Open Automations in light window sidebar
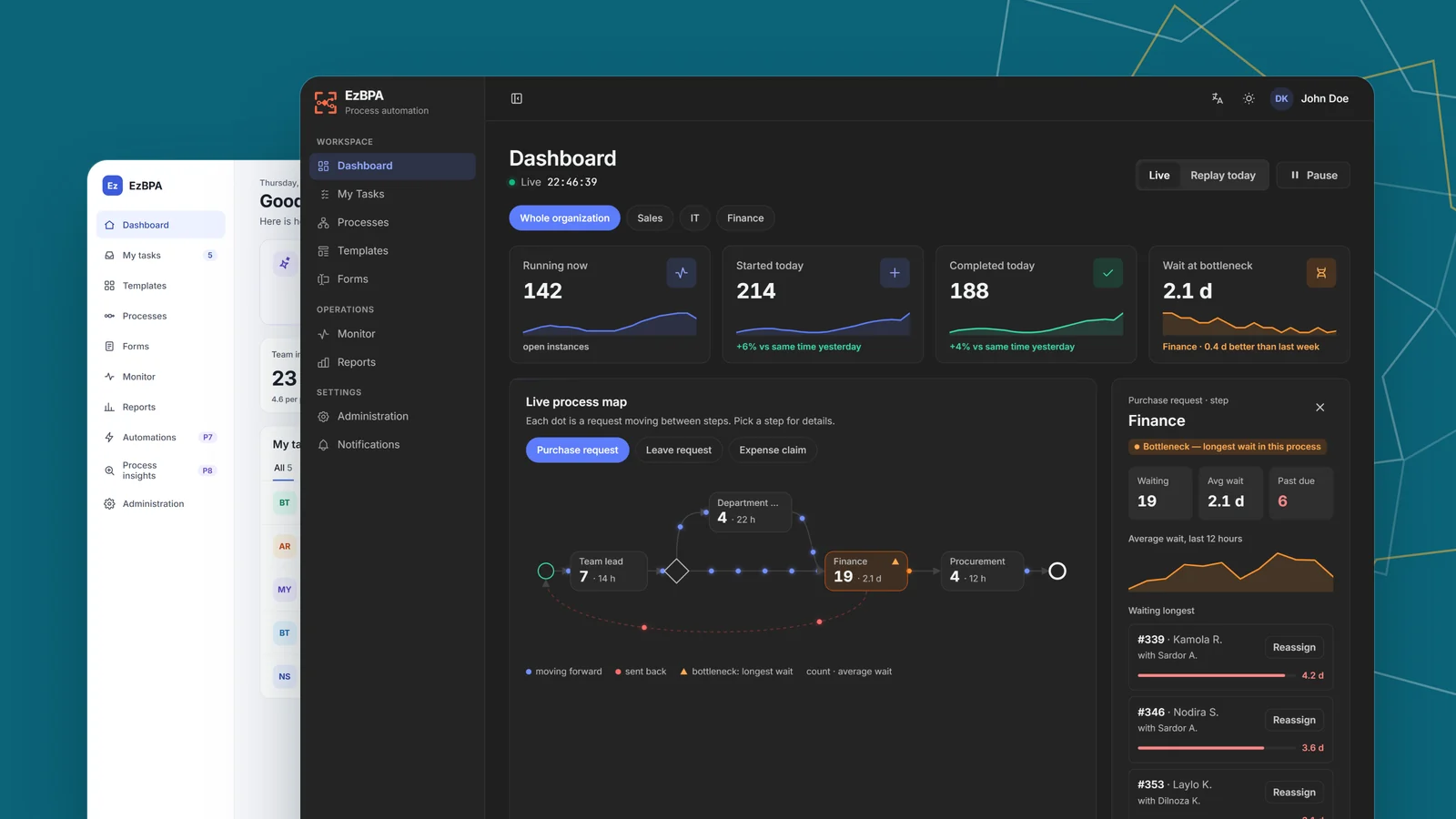1456x819 pixels. [160, 438]
